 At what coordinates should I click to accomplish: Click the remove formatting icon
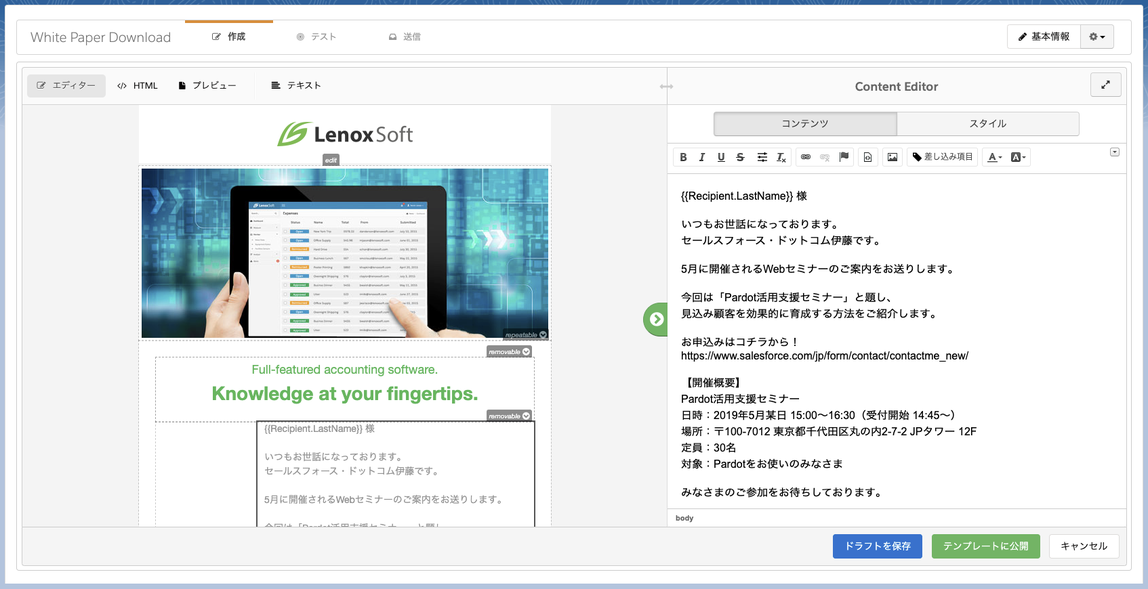pyautogui.click(x=781, y=157)
